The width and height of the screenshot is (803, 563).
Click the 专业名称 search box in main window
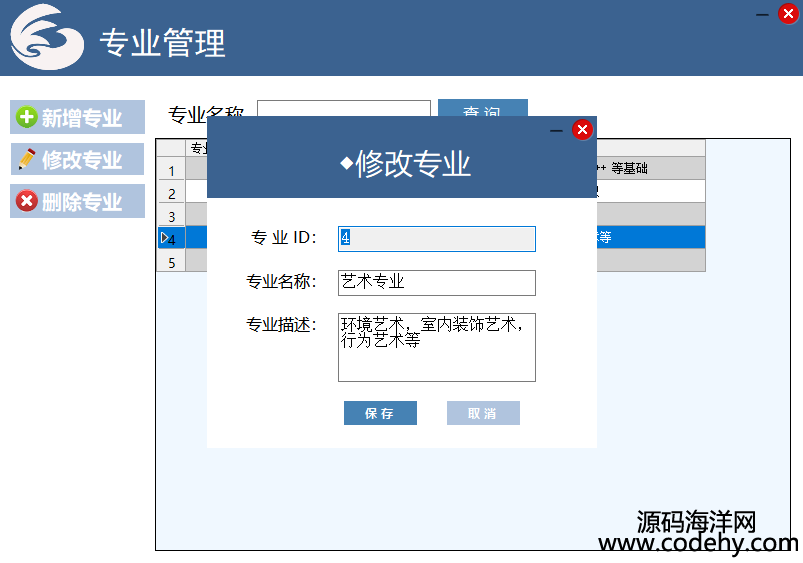pyautogui.click(x=344, y=109)
